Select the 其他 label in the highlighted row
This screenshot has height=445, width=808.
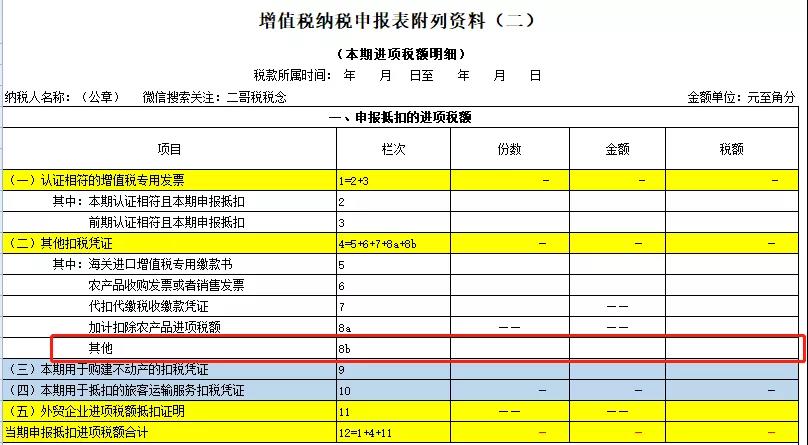(x=101, y=348)
